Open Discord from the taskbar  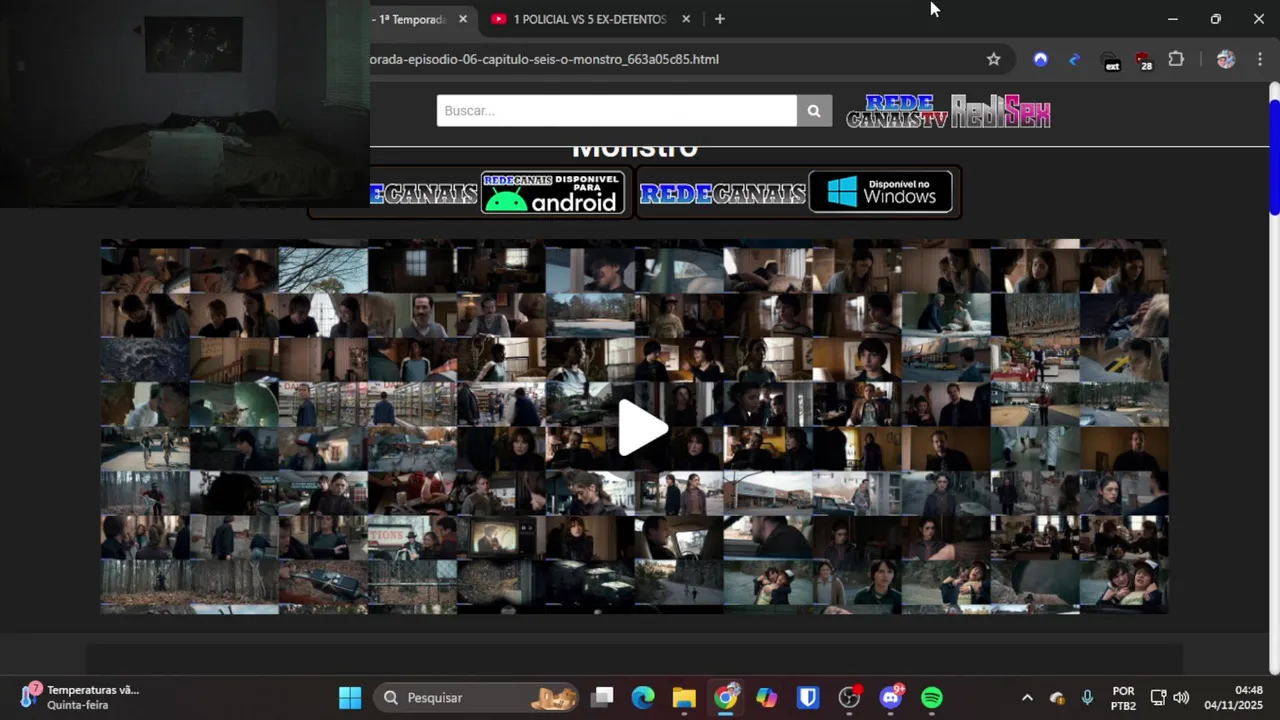[x=891, y=698]
